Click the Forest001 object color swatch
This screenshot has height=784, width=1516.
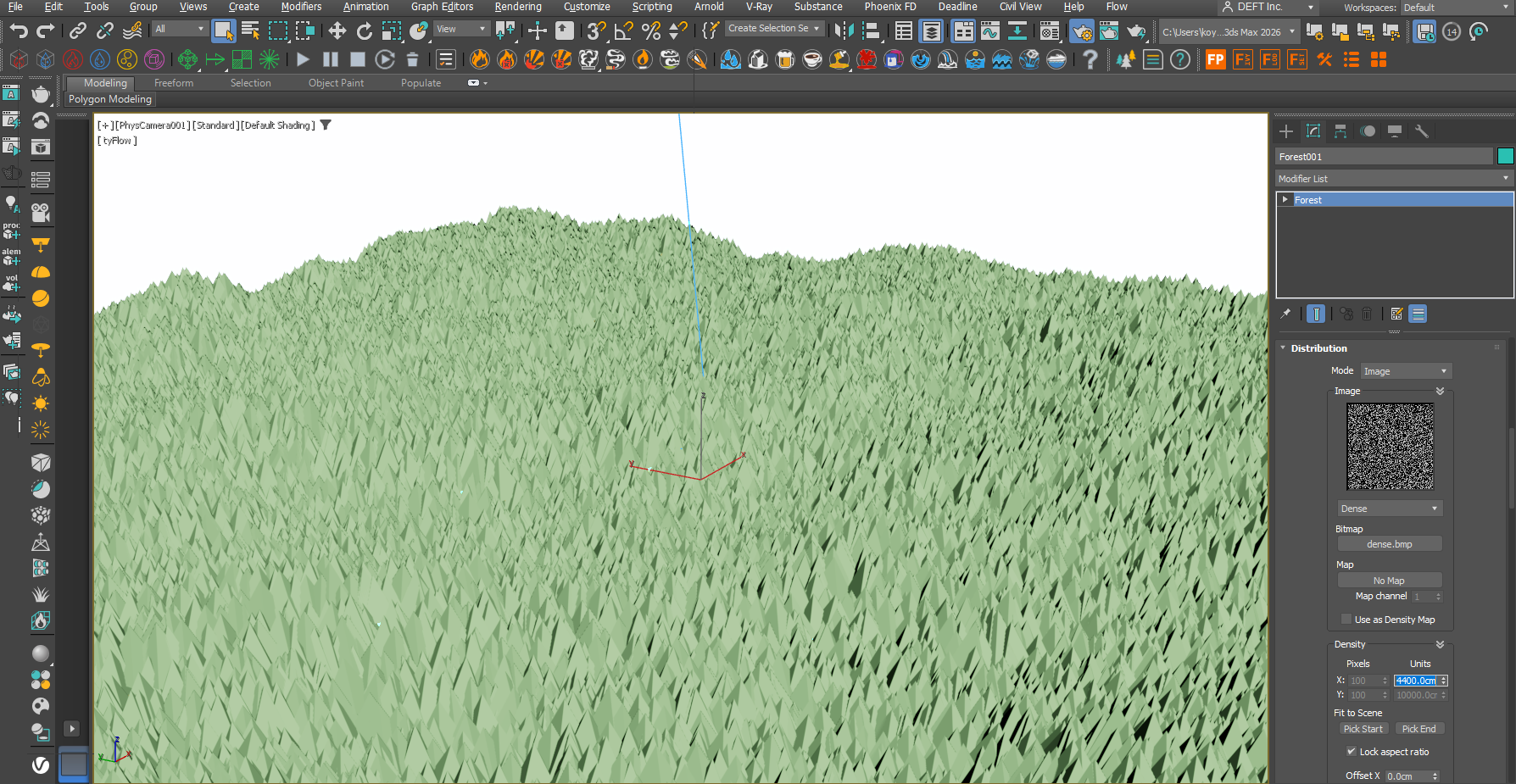coord(1506,156)
